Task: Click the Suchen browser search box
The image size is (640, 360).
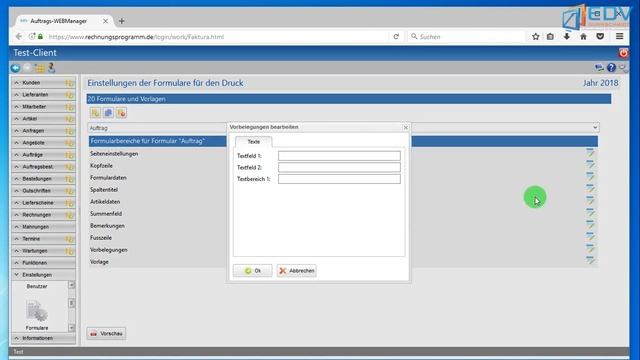Action: tap(467, 37)
